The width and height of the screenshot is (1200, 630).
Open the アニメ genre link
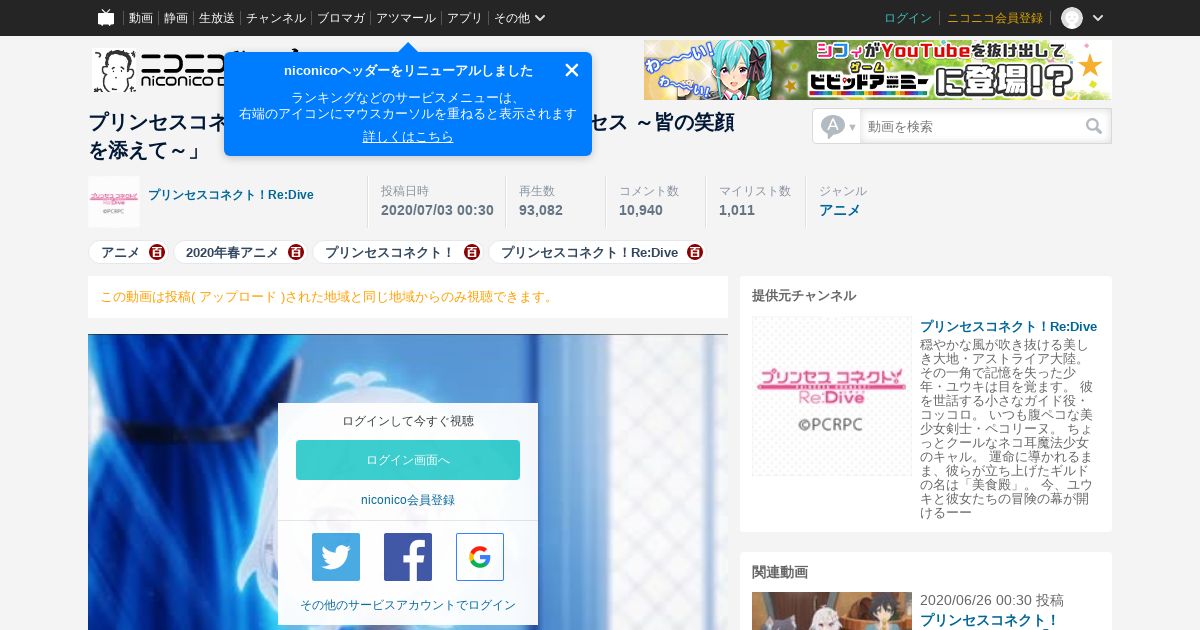840,210
